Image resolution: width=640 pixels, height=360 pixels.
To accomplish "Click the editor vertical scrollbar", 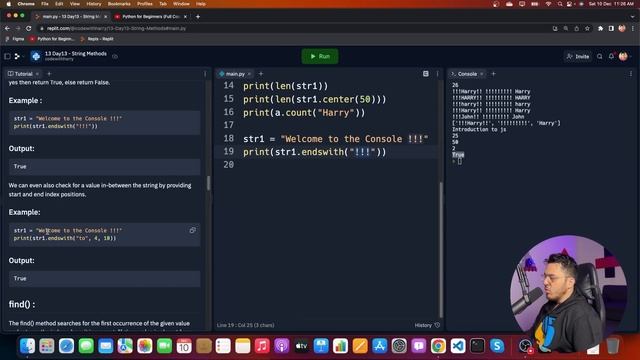I will 440,249.
